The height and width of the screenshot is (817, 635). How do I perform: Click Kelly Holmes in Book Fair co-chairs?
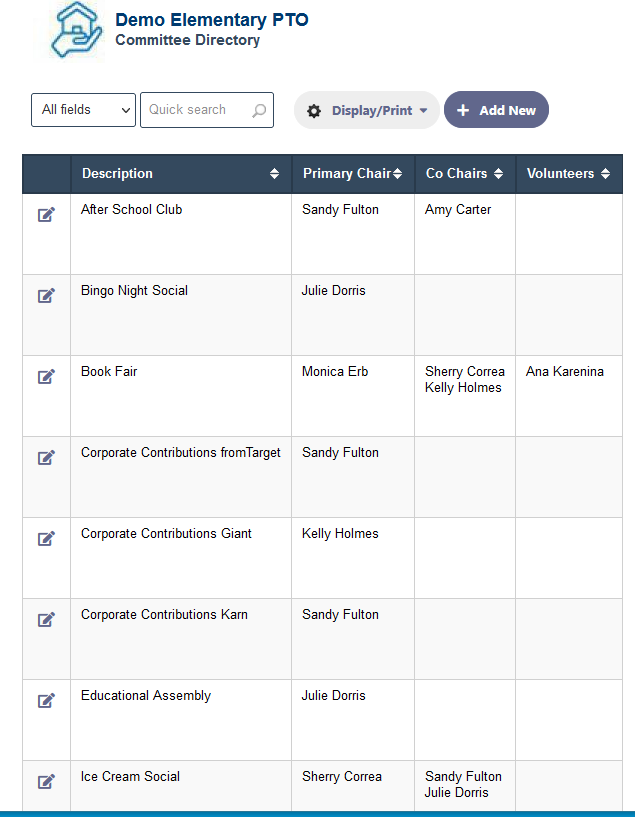[x=463, y=388]
